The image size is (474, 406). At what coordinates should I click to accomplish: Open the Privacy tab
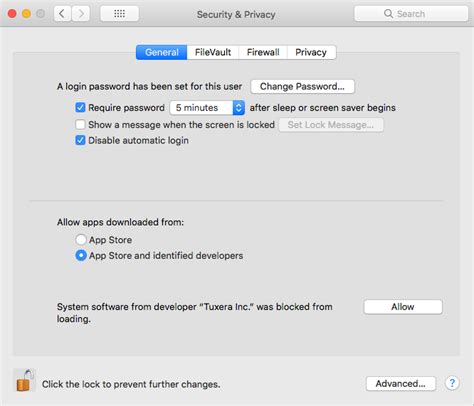tap(311, 52)
